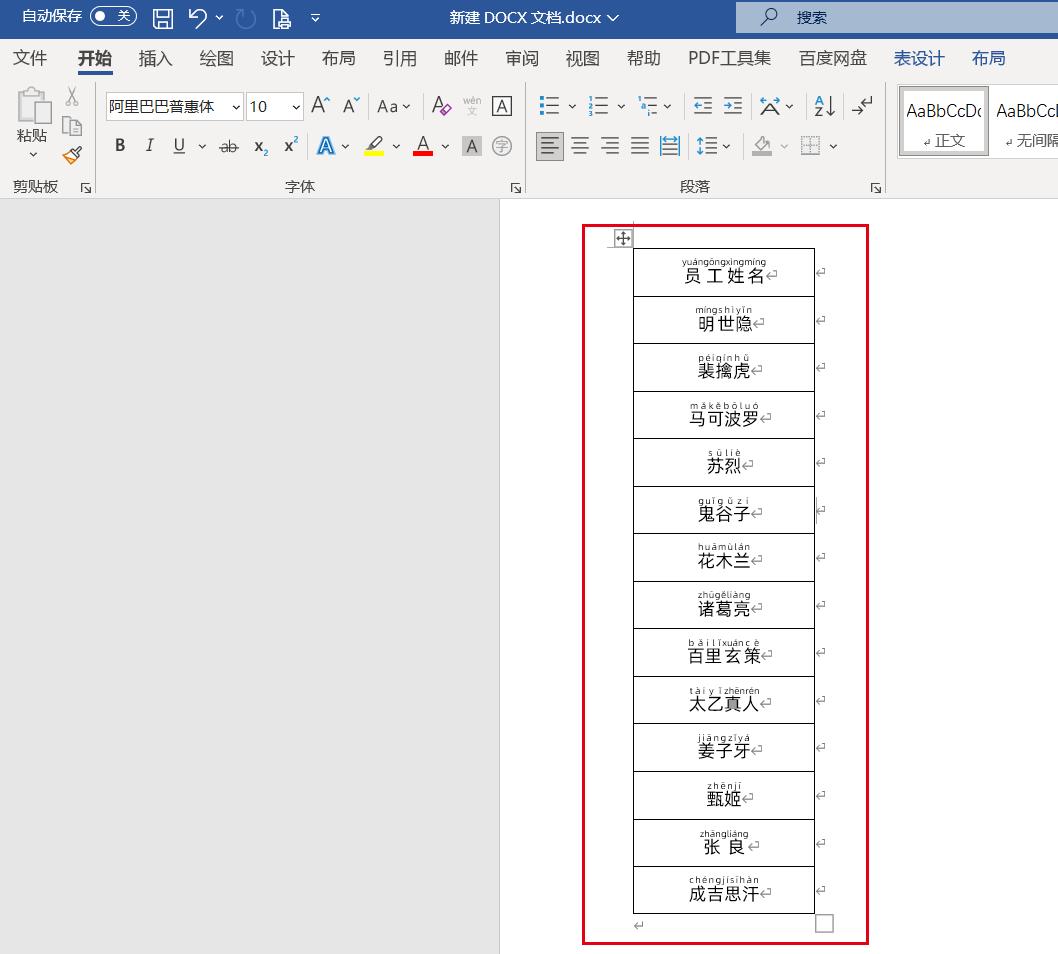Enable subscript formatting
1058x954 pixels.
click(x=259, y=146)
